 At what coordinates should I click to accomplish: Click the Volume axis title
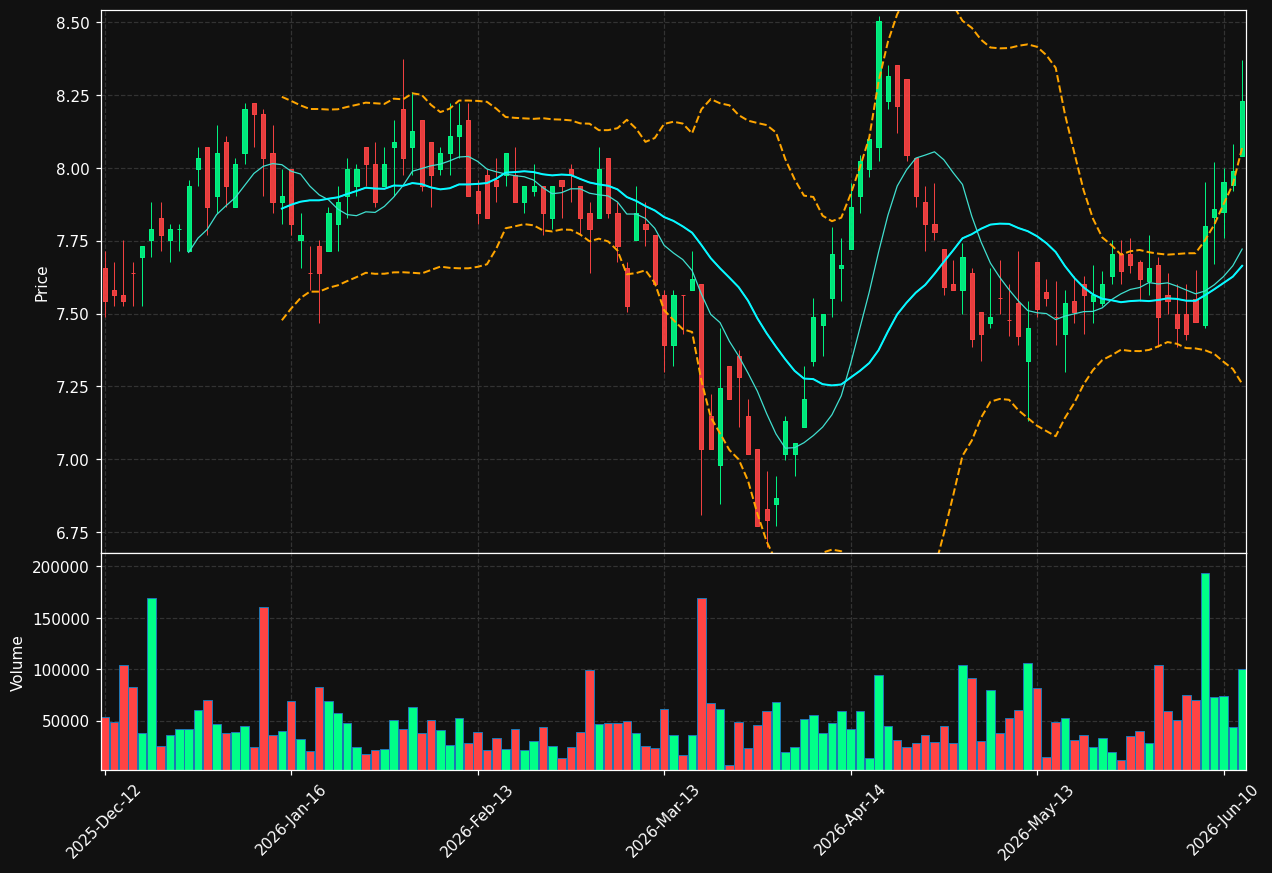click(18, 663)
